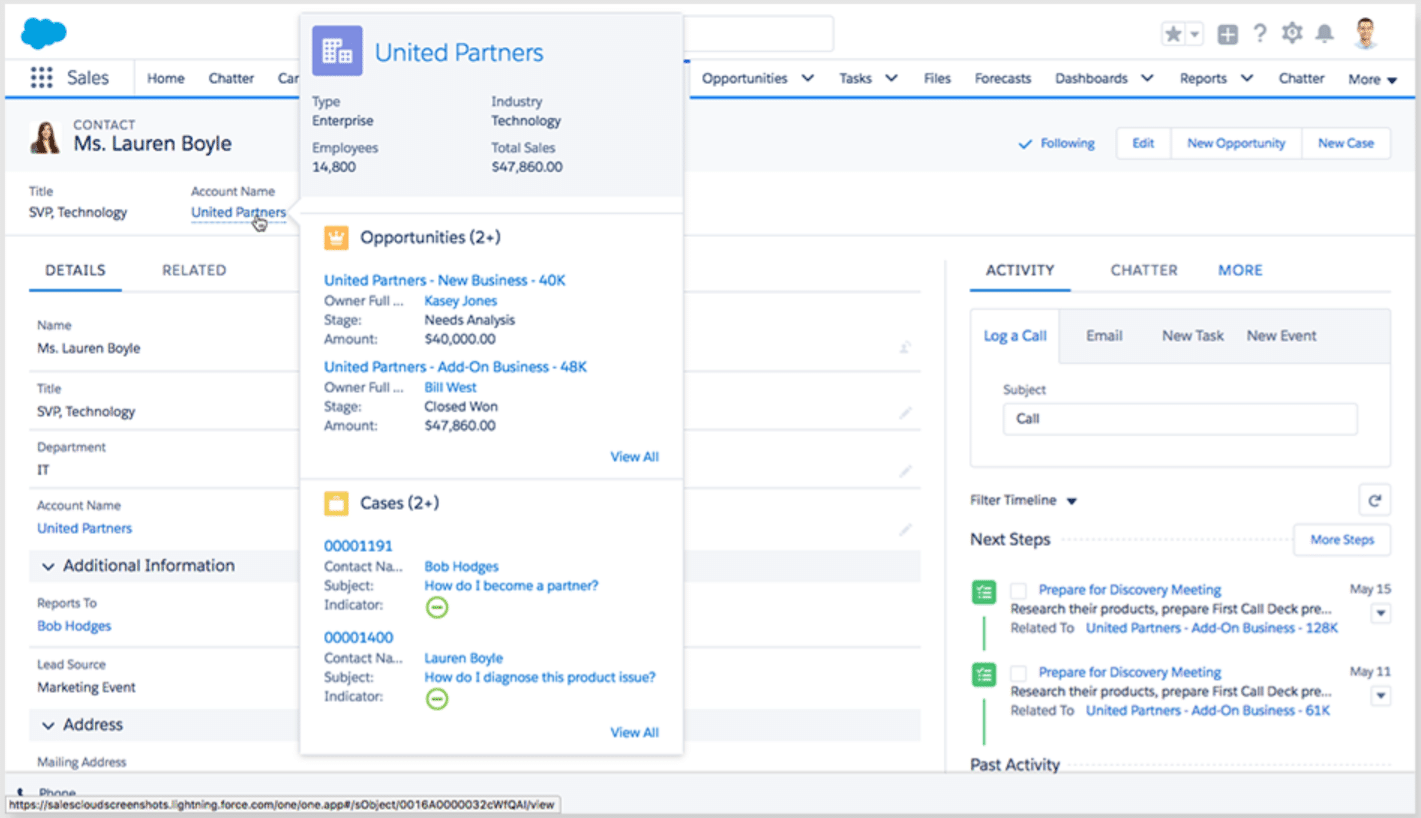
Task: Open the Setup gear icon
Action: [1294, 33]
